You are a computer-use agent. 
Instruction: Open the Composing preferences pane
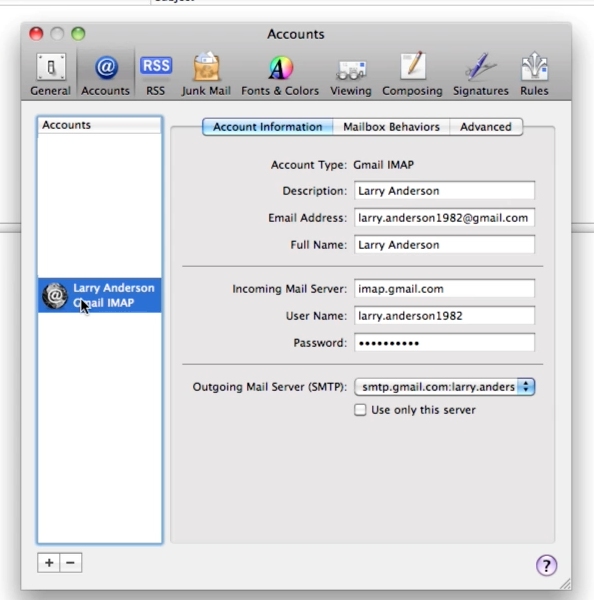point(412,75)
